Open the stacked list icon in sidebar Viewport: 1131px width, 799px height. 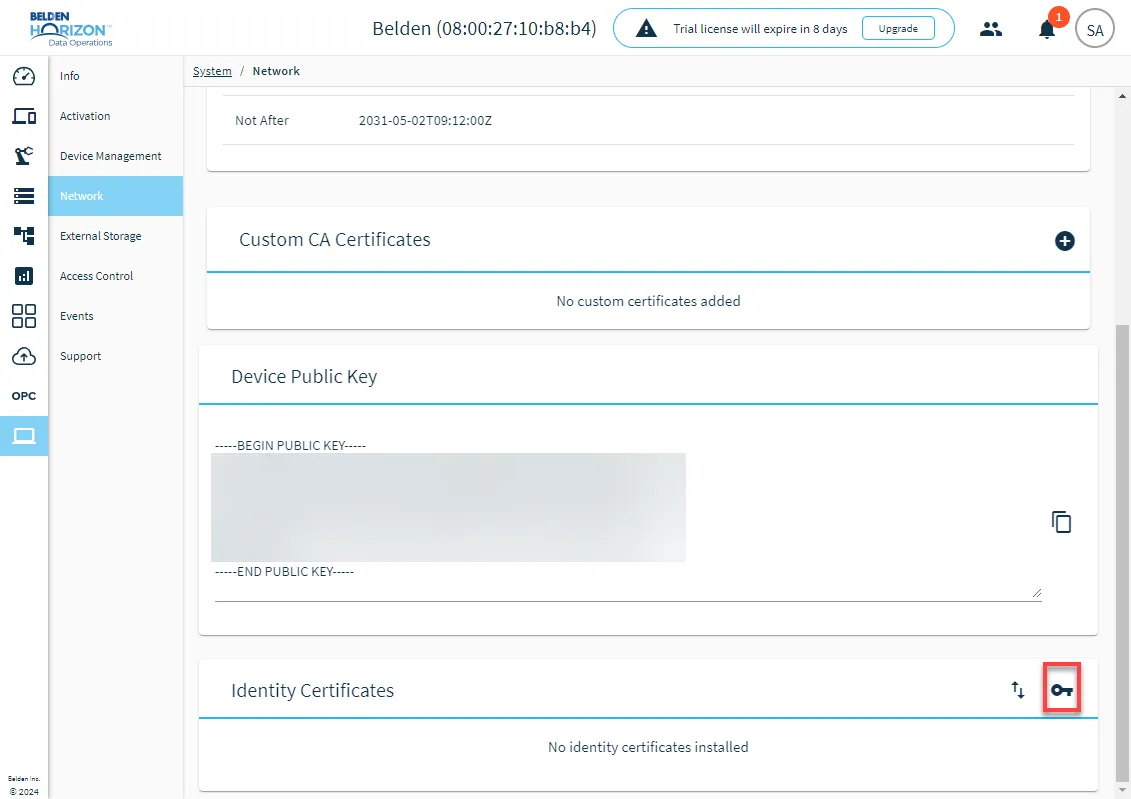pyautogui.click(x=24, y=195)
